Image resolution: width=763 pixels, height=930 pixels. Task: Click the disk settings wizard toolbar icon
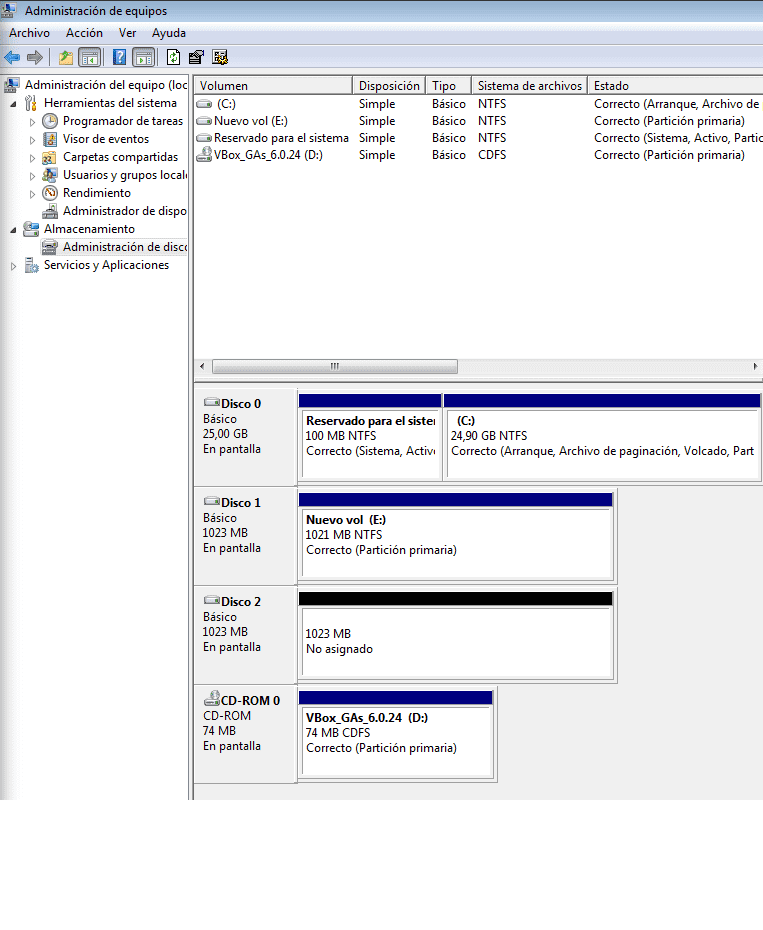[x=220, y=58]
